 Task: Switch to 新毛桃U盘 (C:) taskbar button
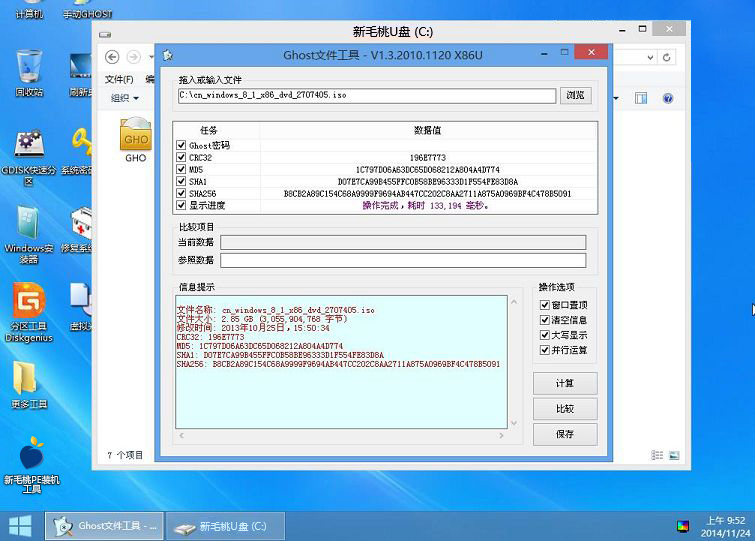[x=225, y=526]
